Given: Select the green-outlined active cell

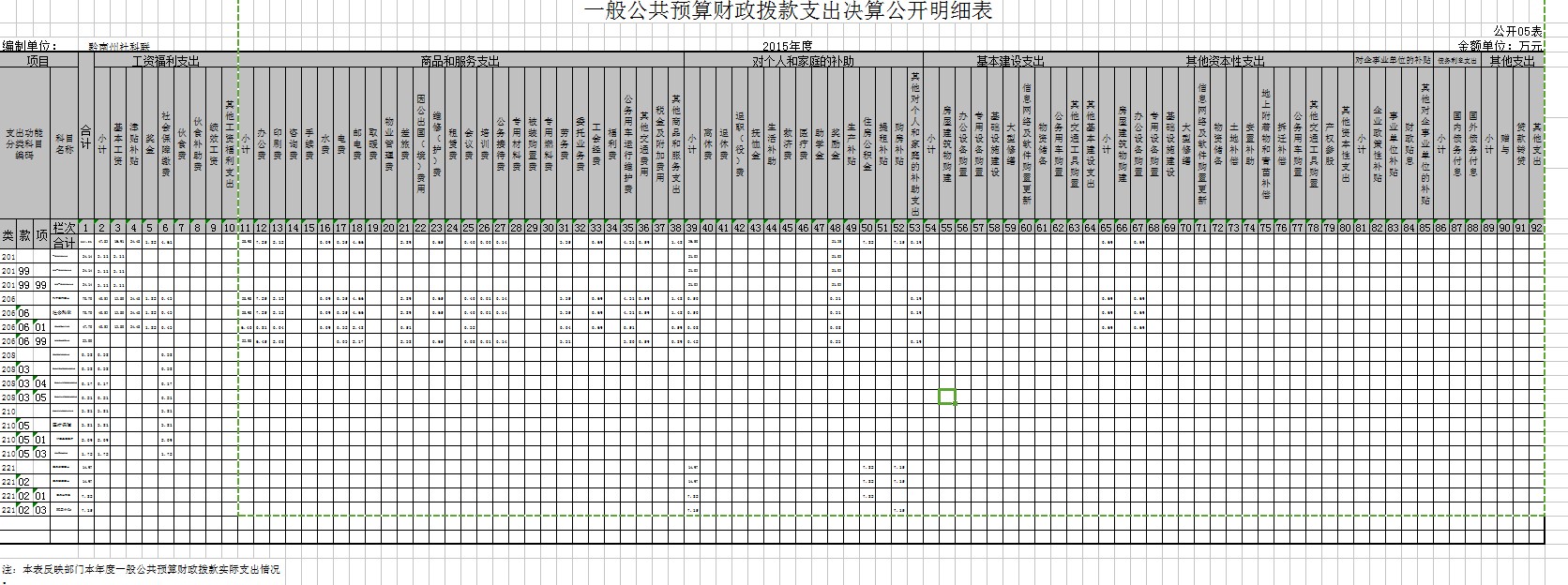Looking at the screenshot, I should pyautogui.click(x=947, y=397).
